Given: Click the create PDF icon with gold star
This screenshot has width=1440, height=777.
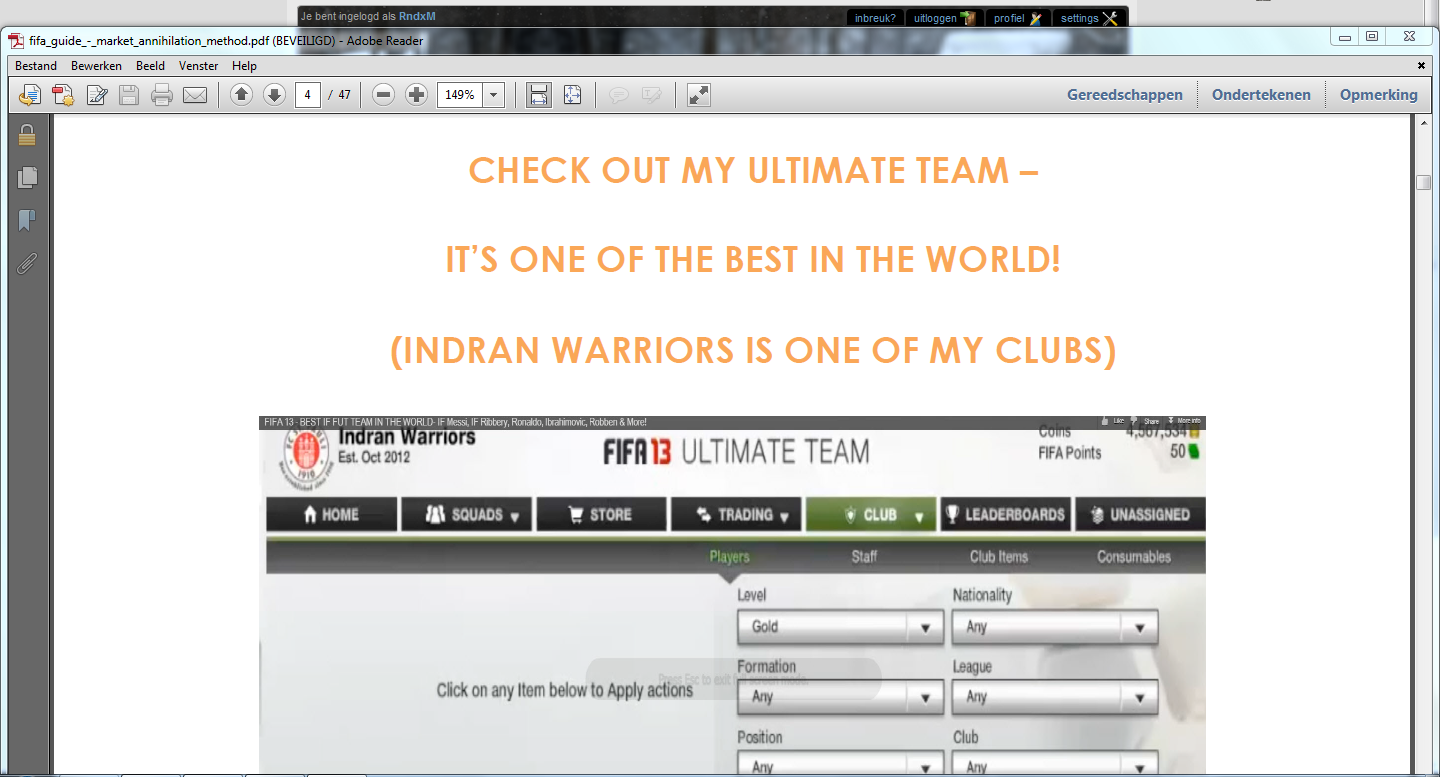Looking at the screenshot, I should [63, 95].
